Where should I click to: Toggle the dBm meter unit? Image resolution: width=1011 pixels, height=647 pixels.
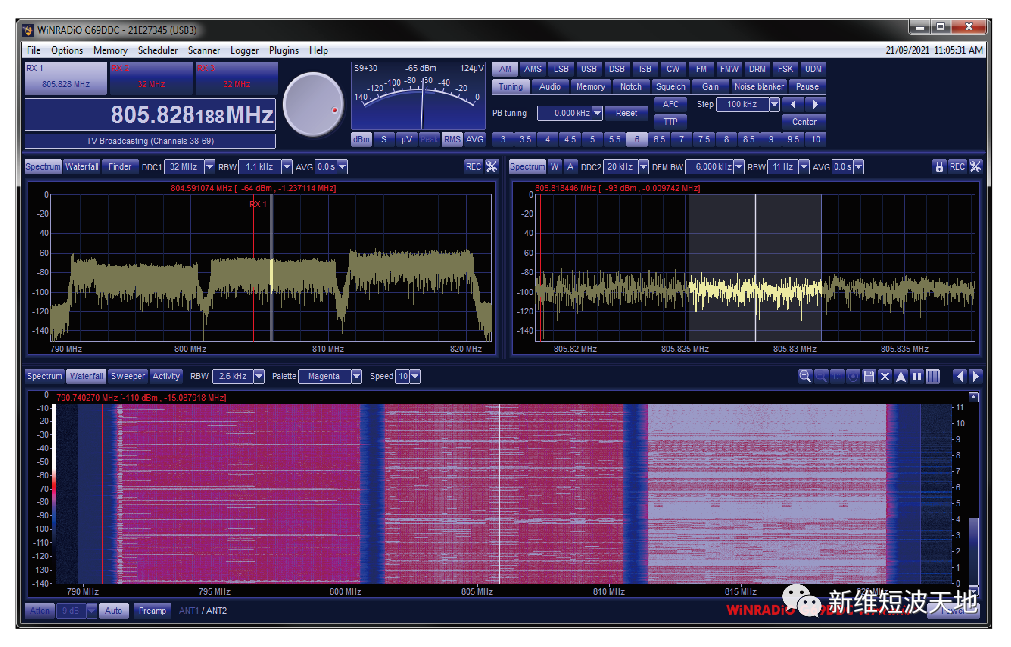pyautogui.click(x=362, y=139)
